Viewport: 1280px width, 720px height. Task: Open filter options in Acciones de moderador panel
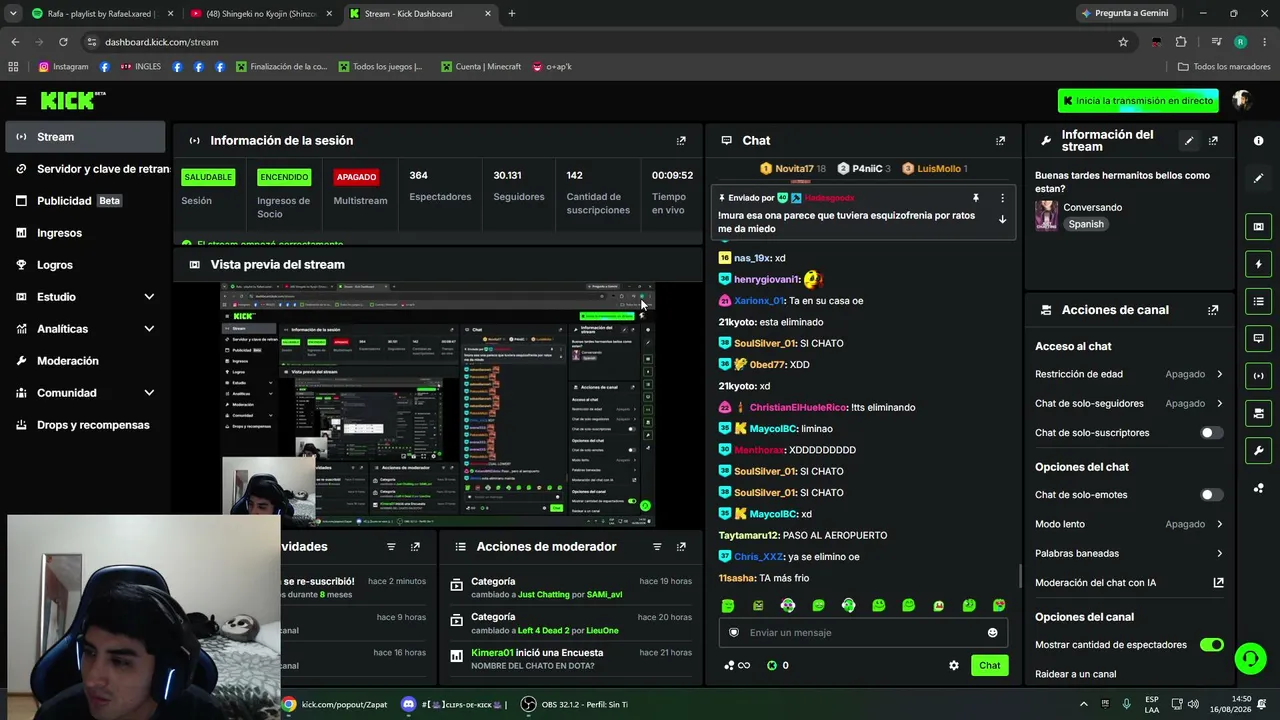657,547
